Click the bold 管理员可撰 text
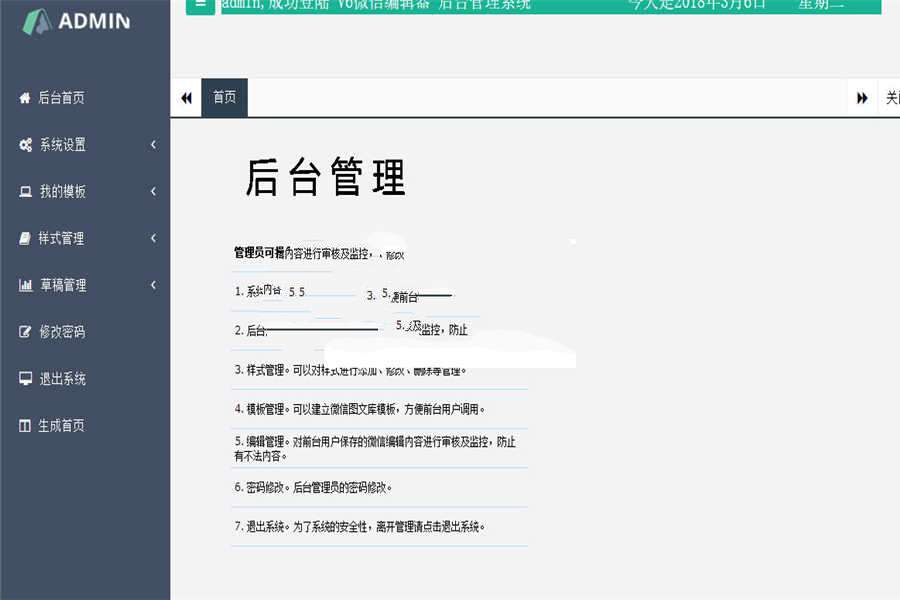 pyautogui.click(x=259, y=253)
